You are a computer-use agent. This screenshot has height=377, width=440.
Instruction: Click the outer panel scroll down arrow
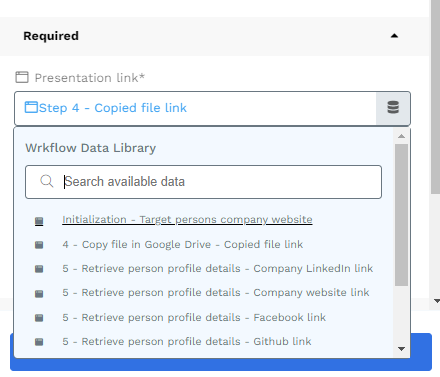(x=437, y=301)
